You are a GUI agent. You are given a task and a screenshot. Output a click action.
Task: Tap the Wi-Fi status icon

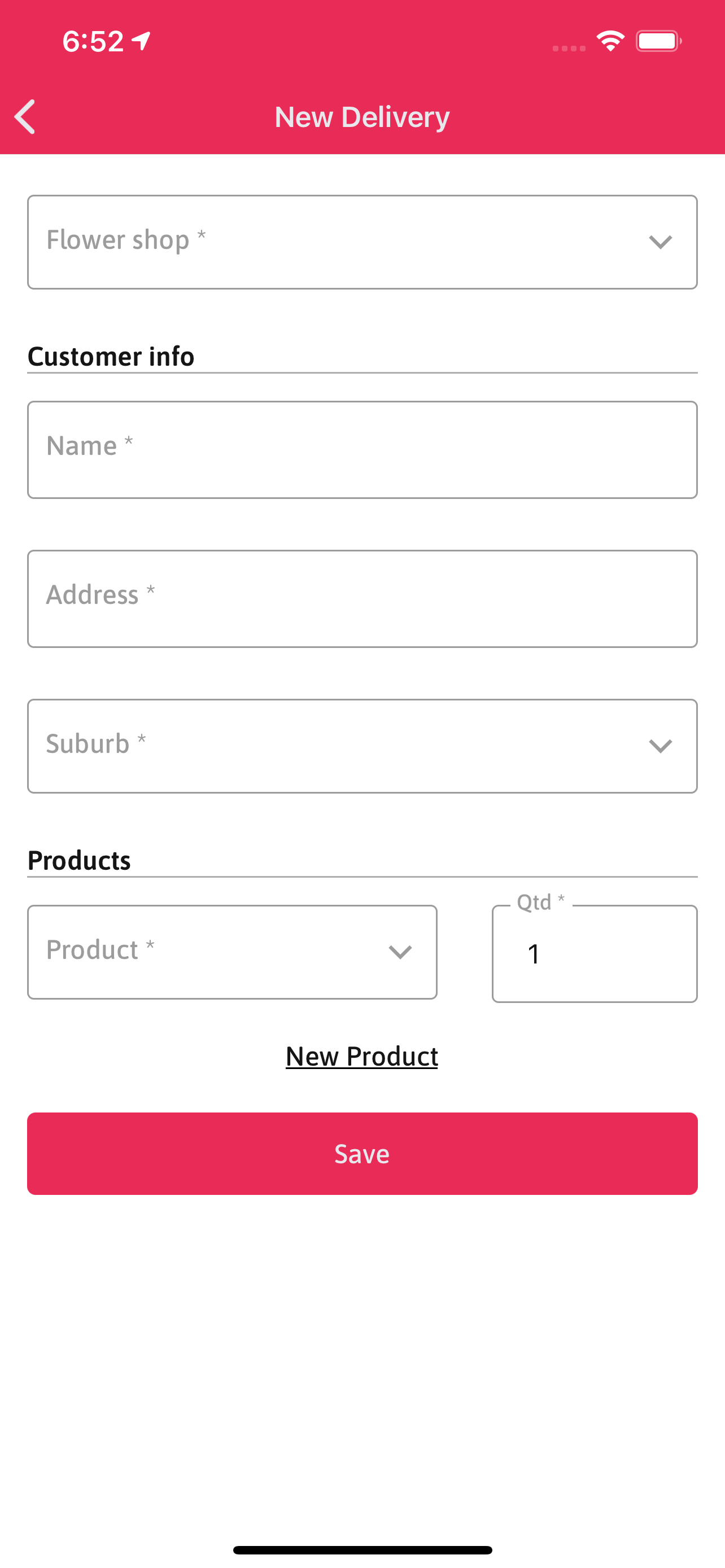pyautogui.click(x=610, y=41)
